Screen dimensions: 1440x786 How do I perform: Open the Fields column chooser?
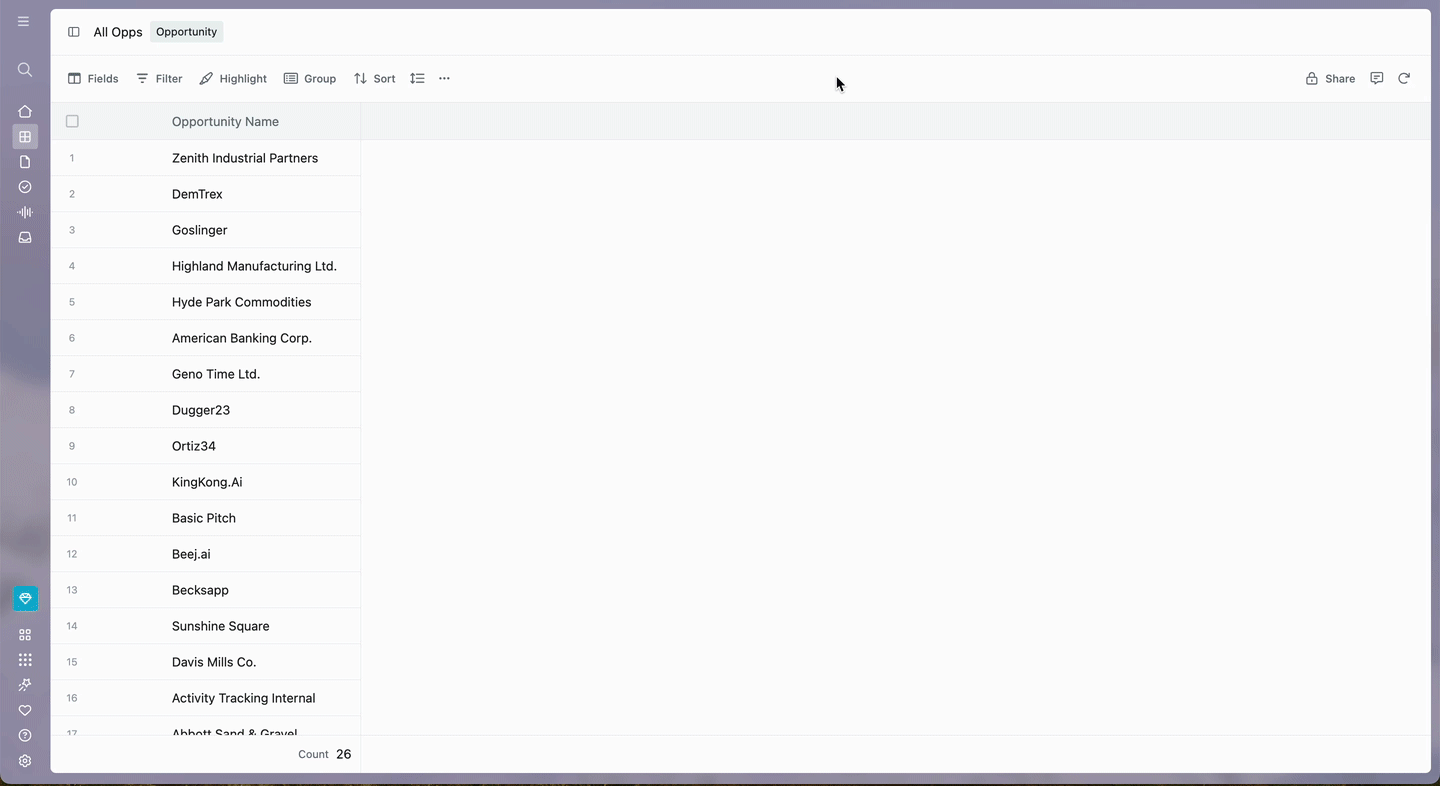(x=93, y=78)
